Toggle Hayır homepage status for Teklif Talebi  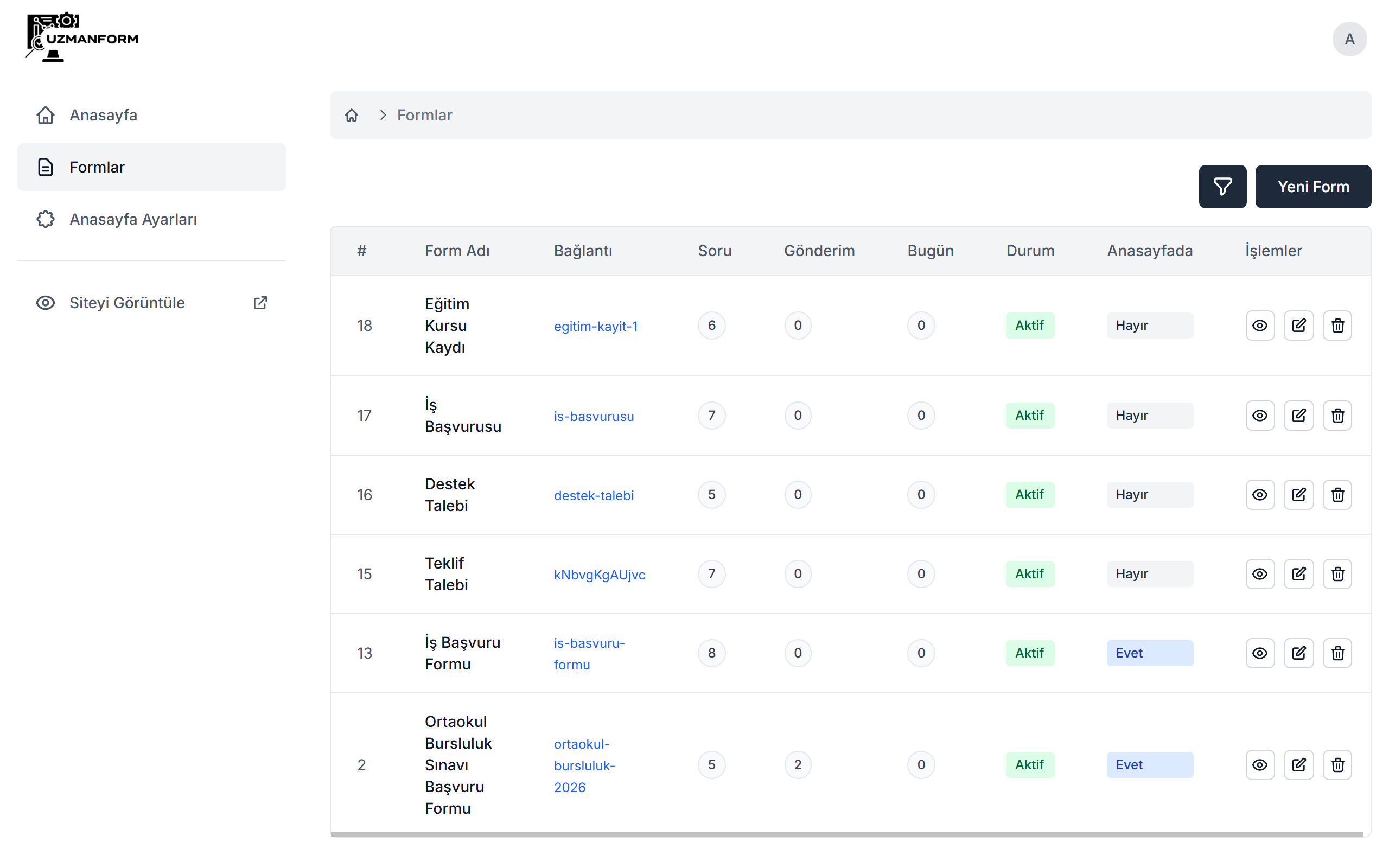click(1150, 574)
